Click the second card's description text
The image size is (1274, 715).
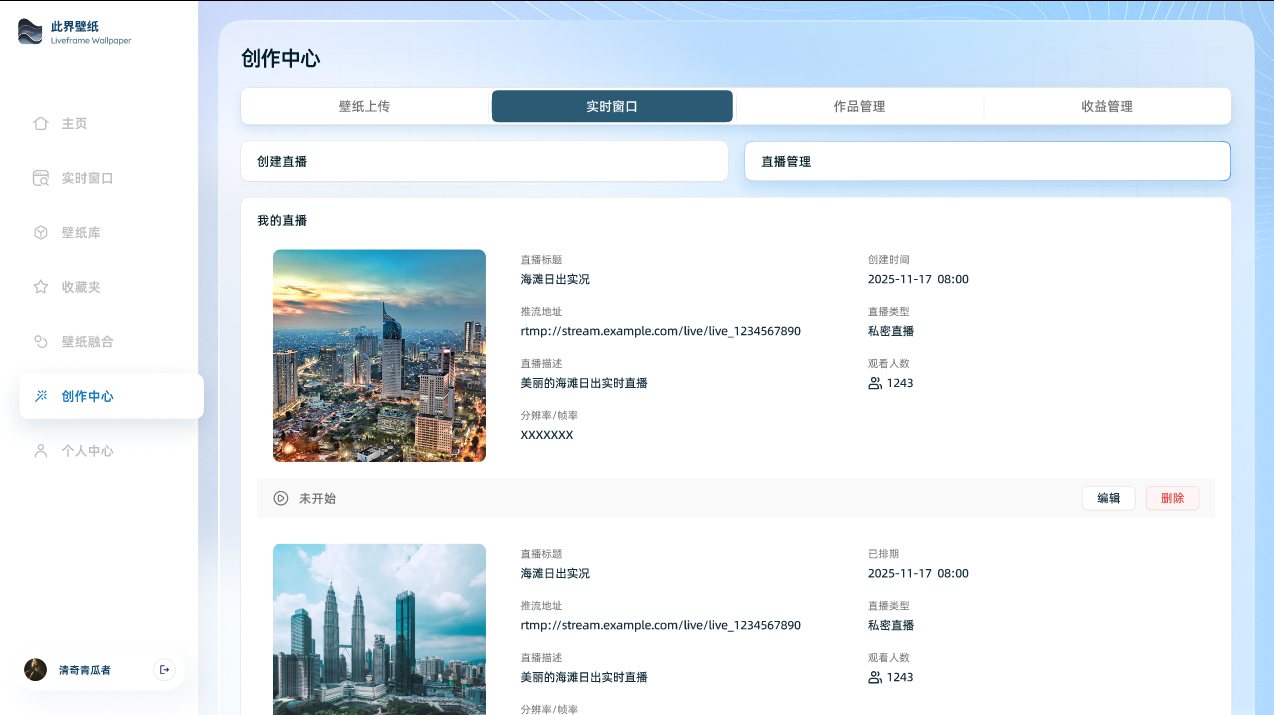point(584,677)
